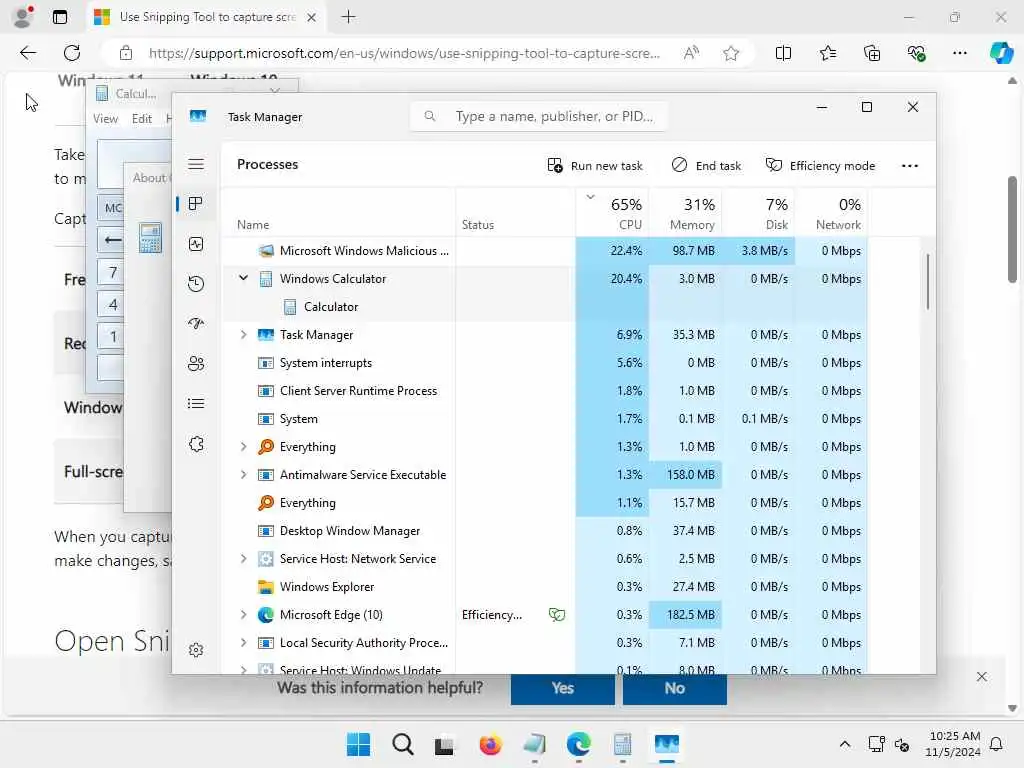
Task: Select Windows Explorer process row
Action: [545, 586]
